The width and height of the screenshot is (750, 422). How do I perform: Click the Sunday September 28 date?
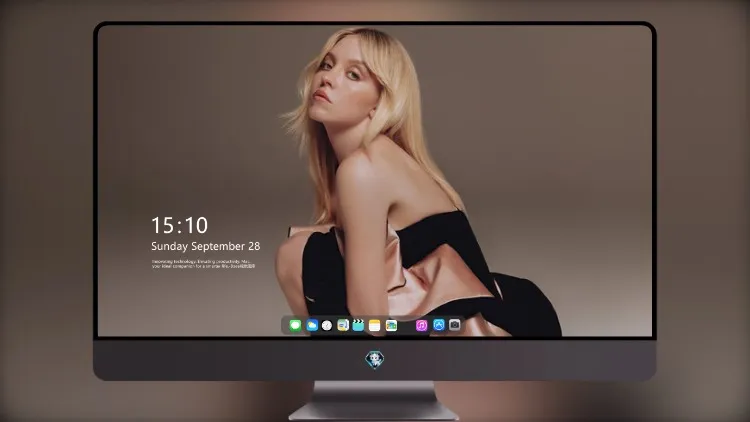[x=206, y=246]
